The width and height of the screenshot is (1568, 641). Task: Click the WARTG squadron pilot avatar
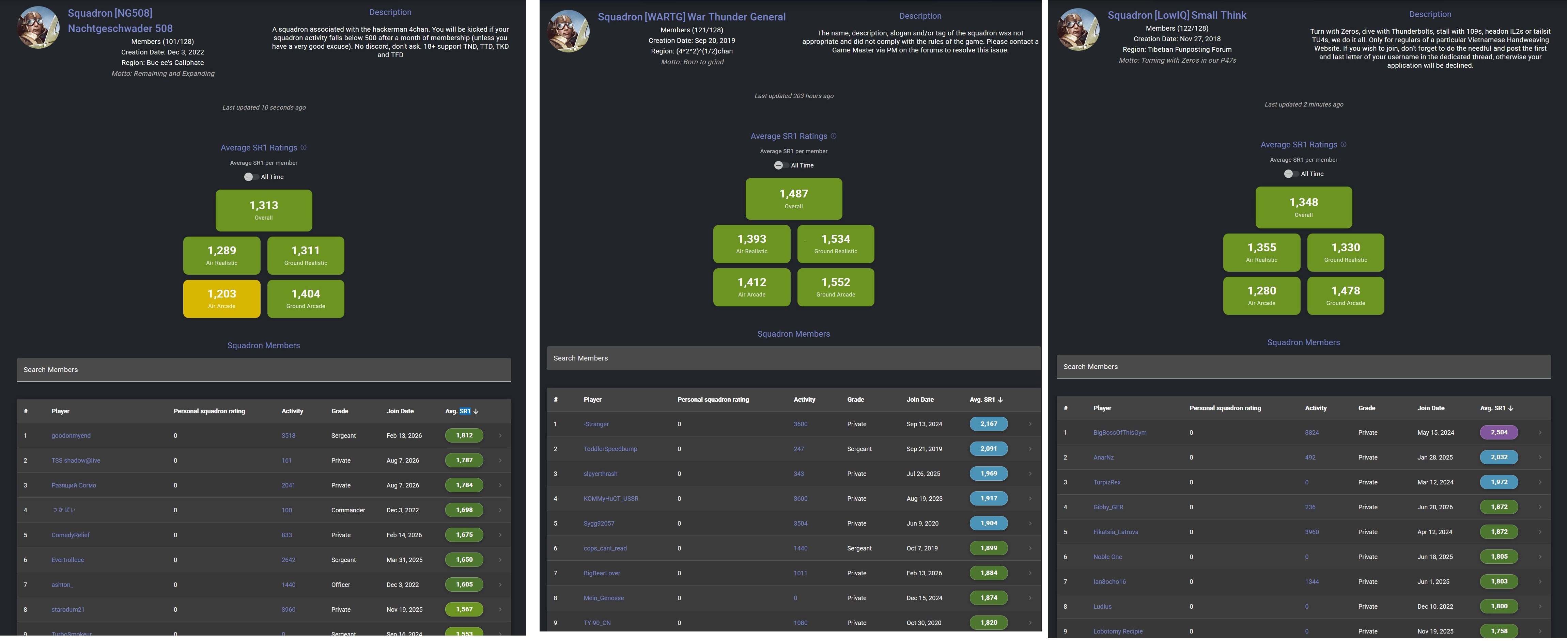pyautogui.click(x=569, y=31)
